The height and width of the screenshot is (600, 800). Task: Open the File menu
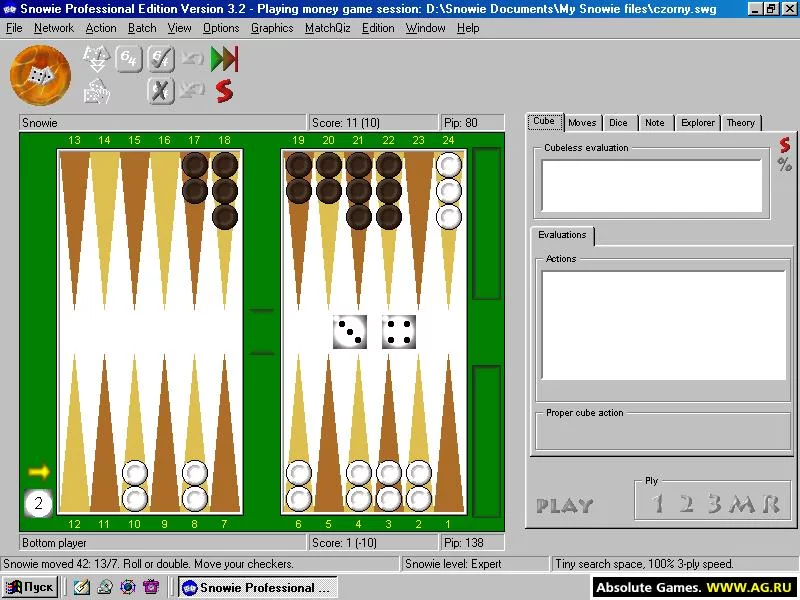coord(14,28)
